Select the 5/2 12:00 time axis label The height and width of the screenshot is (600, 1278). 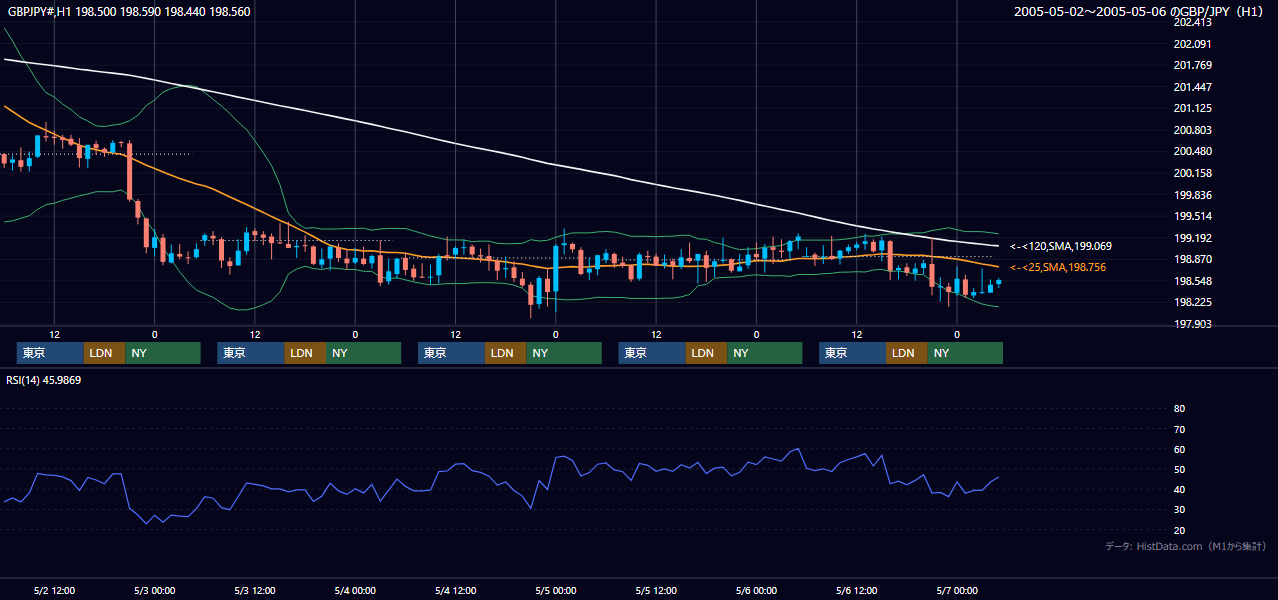coord(54,590)
